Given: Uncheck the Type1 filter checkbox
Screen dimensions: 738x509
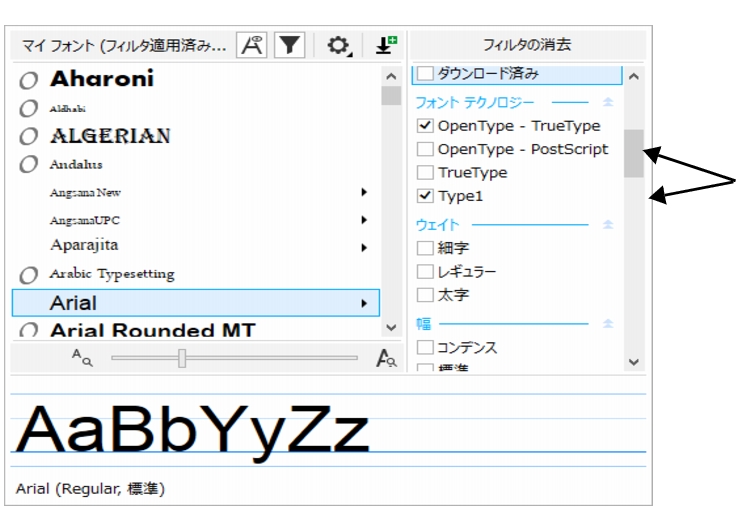Looking at the screenshot, I should click(425, 196).
